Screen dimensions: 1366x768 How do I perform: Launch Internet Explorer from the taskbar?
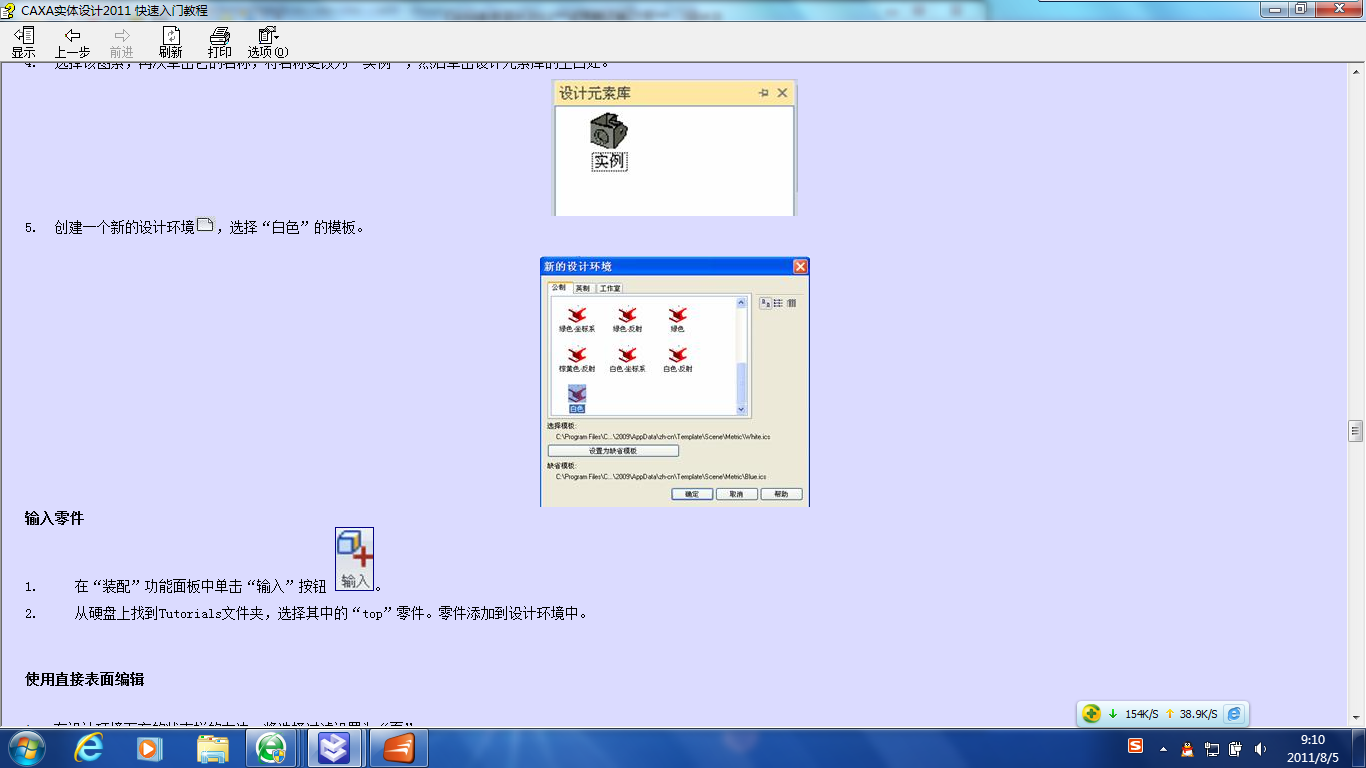click(x=89, y=748)
